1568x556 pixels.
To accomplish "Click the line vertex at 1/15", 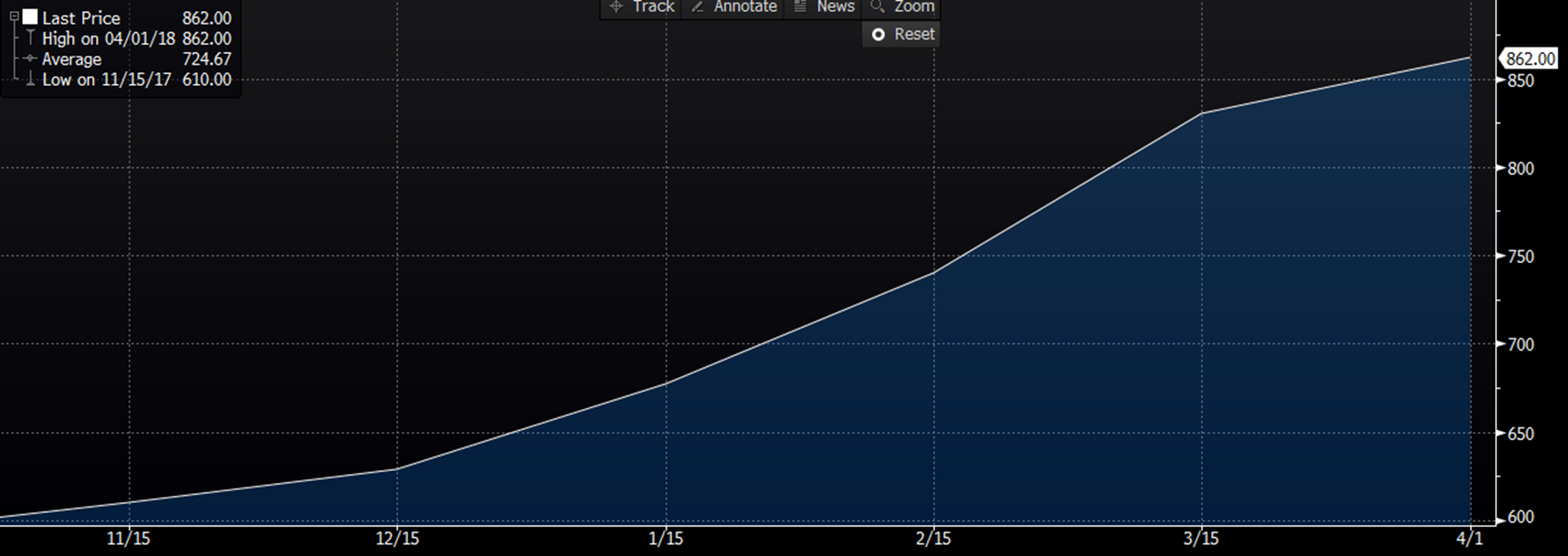I will point(666,383).
